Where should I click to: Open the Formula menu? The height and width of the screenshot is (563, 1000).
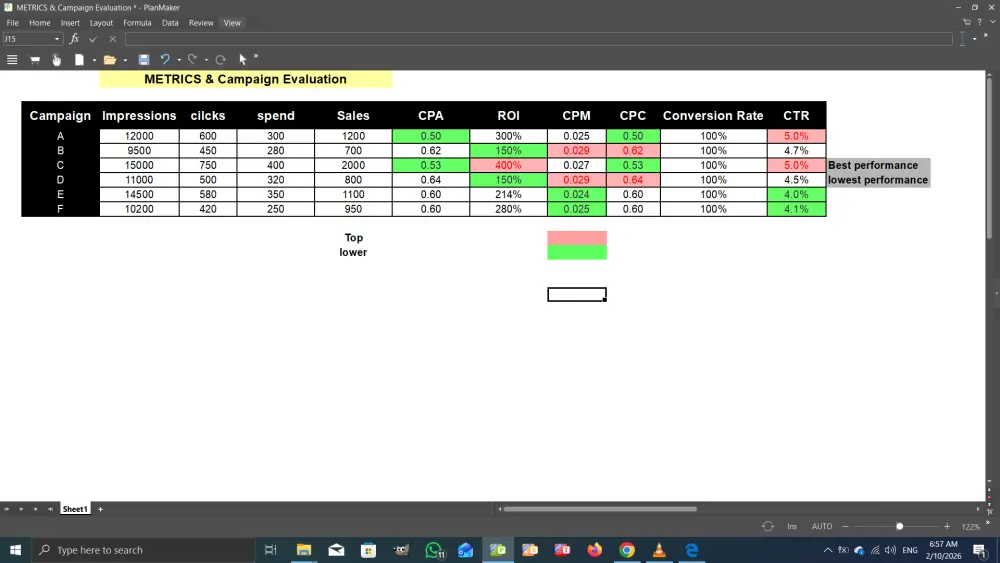coord(137,23)
